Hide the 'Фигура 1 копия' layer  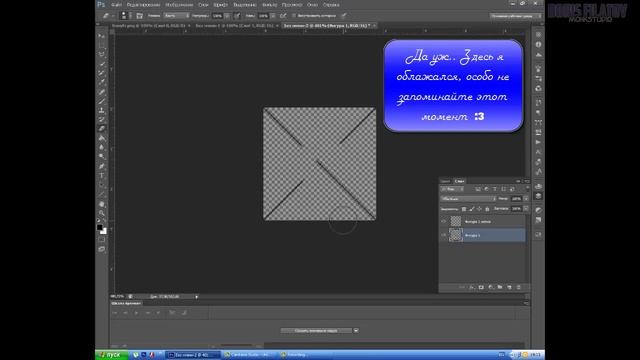(x=444, y=222)
